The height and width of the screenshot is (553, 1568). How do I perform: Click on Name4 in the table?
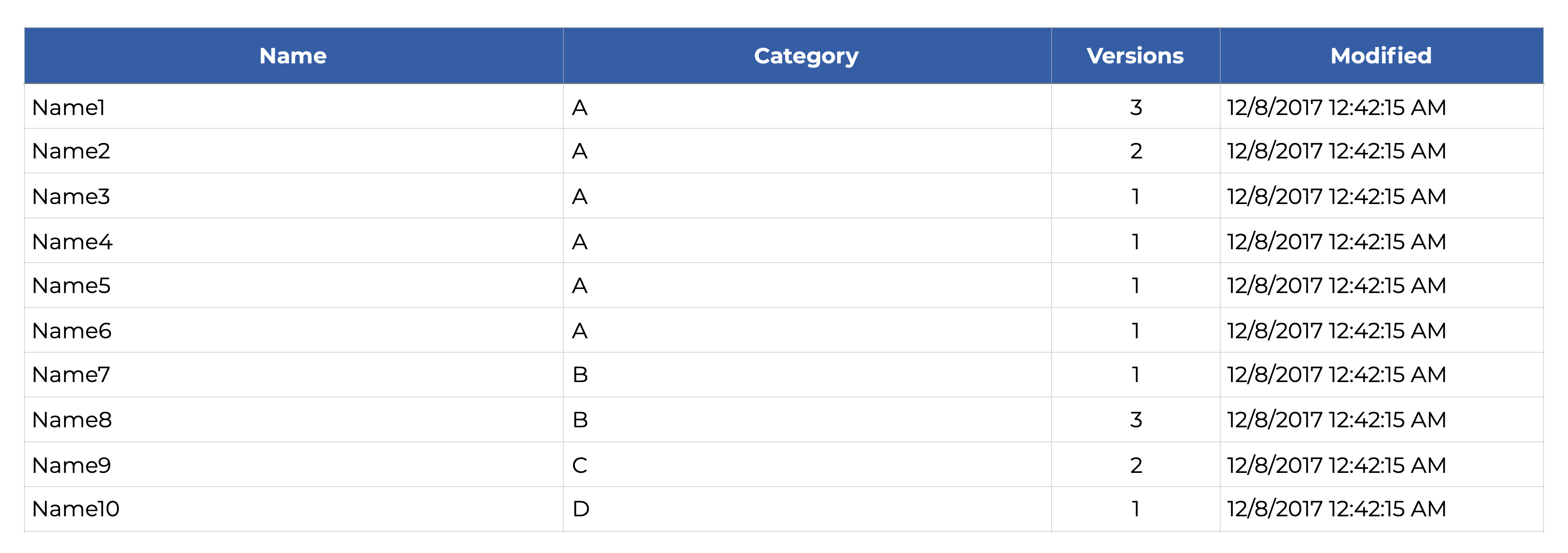72,241
